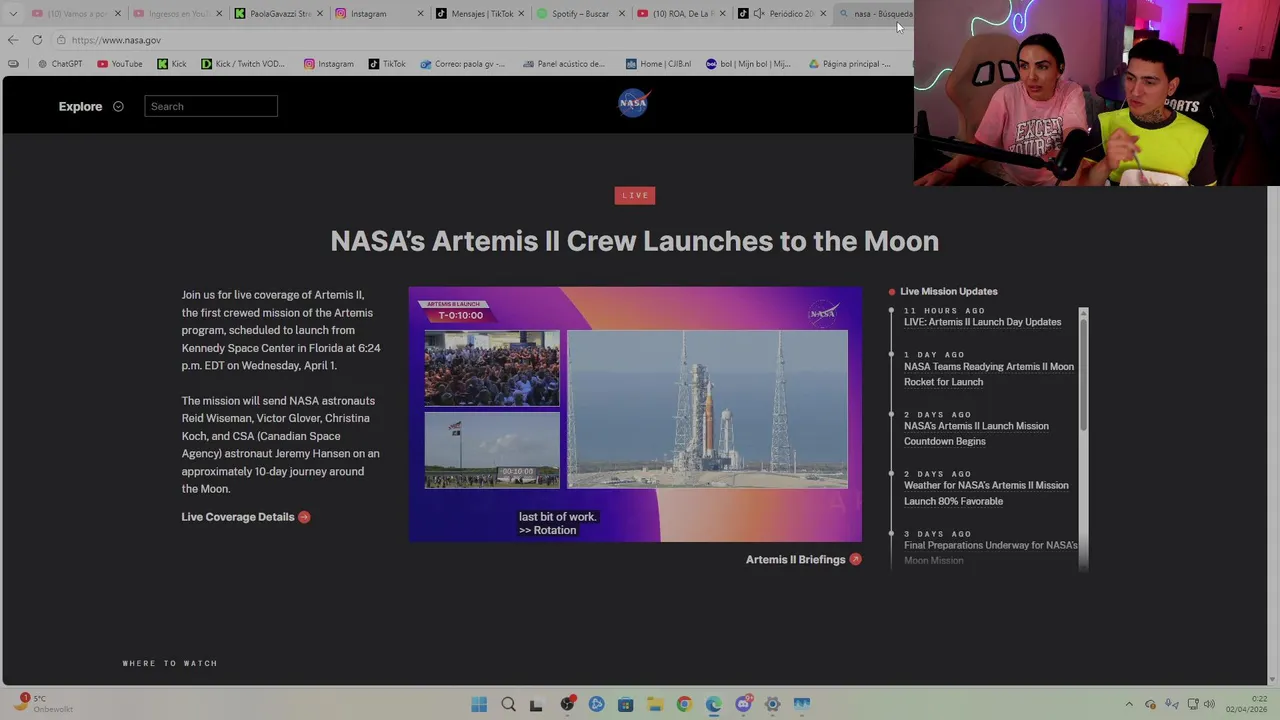The width and height of the screenshot is (1280, 720).
Task: Reload the nasa.gov page
Action: pos(37,40)
